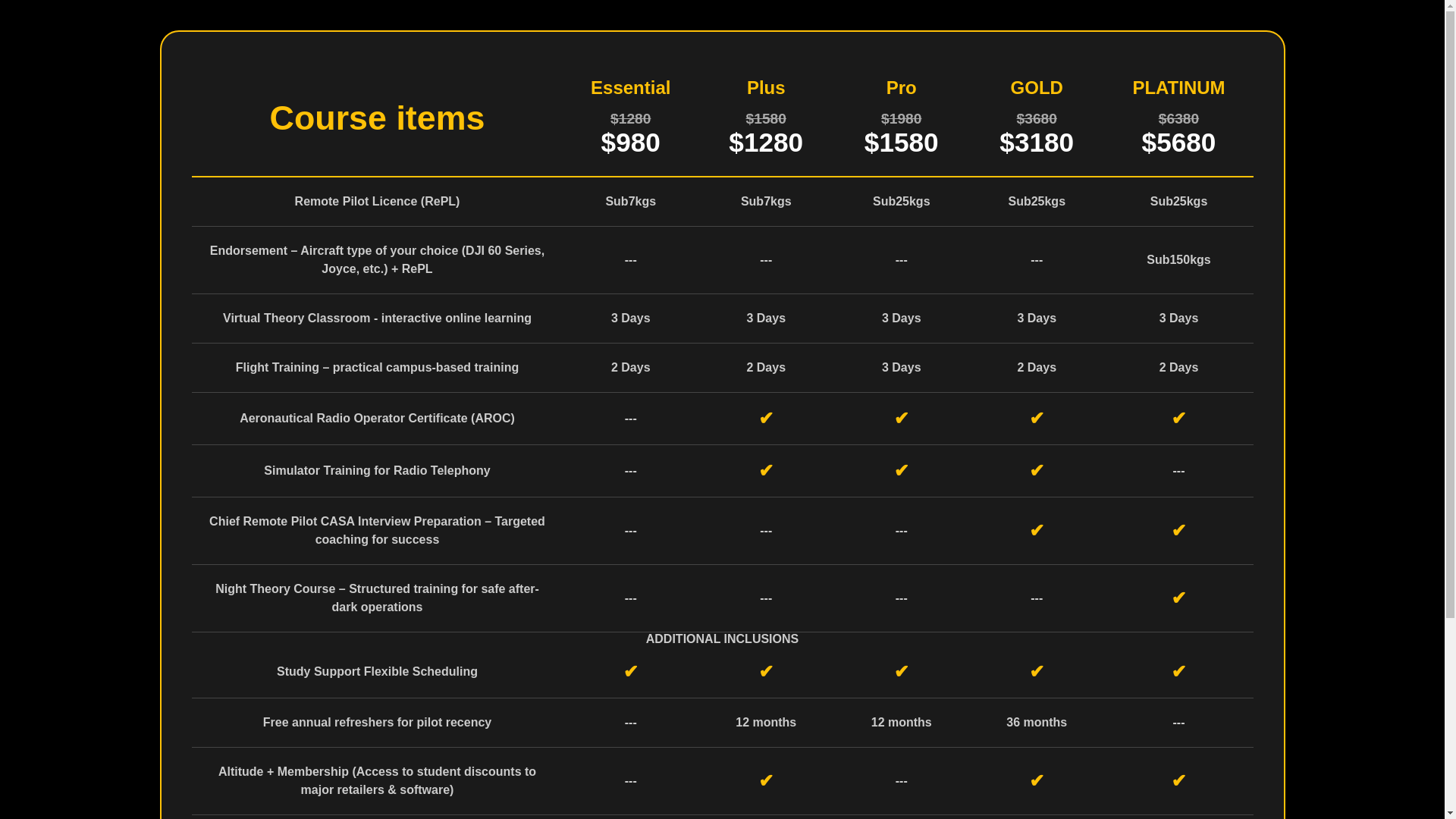Image resolution: width=1456 pixels, height=819 pixels.
Task: Click the $3180 GOLD price
Action: coord(1037,143)
